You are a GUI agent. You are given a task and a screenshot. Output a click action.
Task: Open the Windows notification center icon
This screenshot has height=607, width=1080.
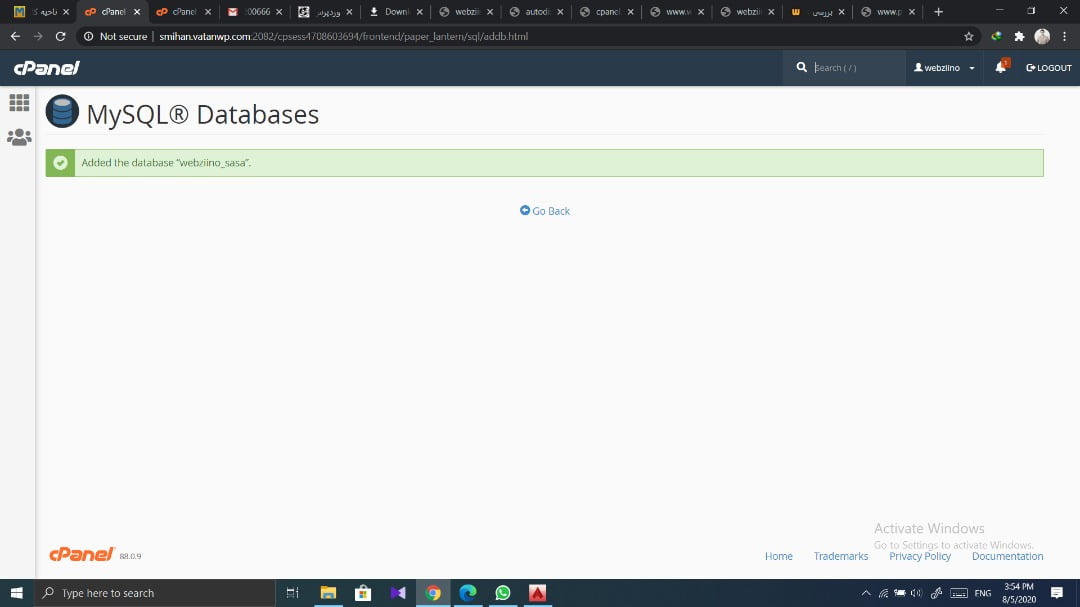pyautogui.click(x=1057, y=593)
